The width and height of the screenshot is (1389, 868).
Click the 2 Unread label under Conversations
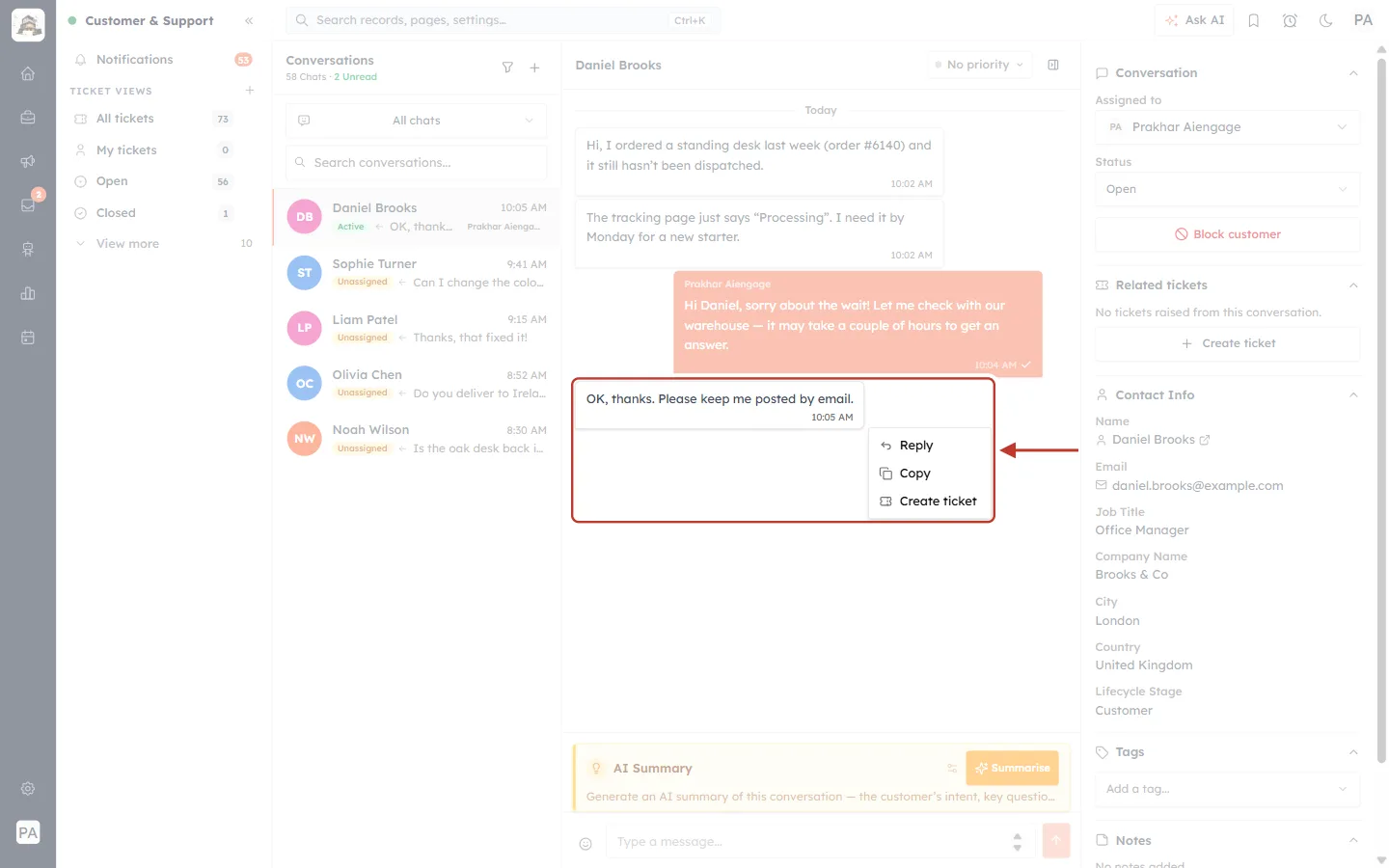pyautogui.click(x=356, y=77)
